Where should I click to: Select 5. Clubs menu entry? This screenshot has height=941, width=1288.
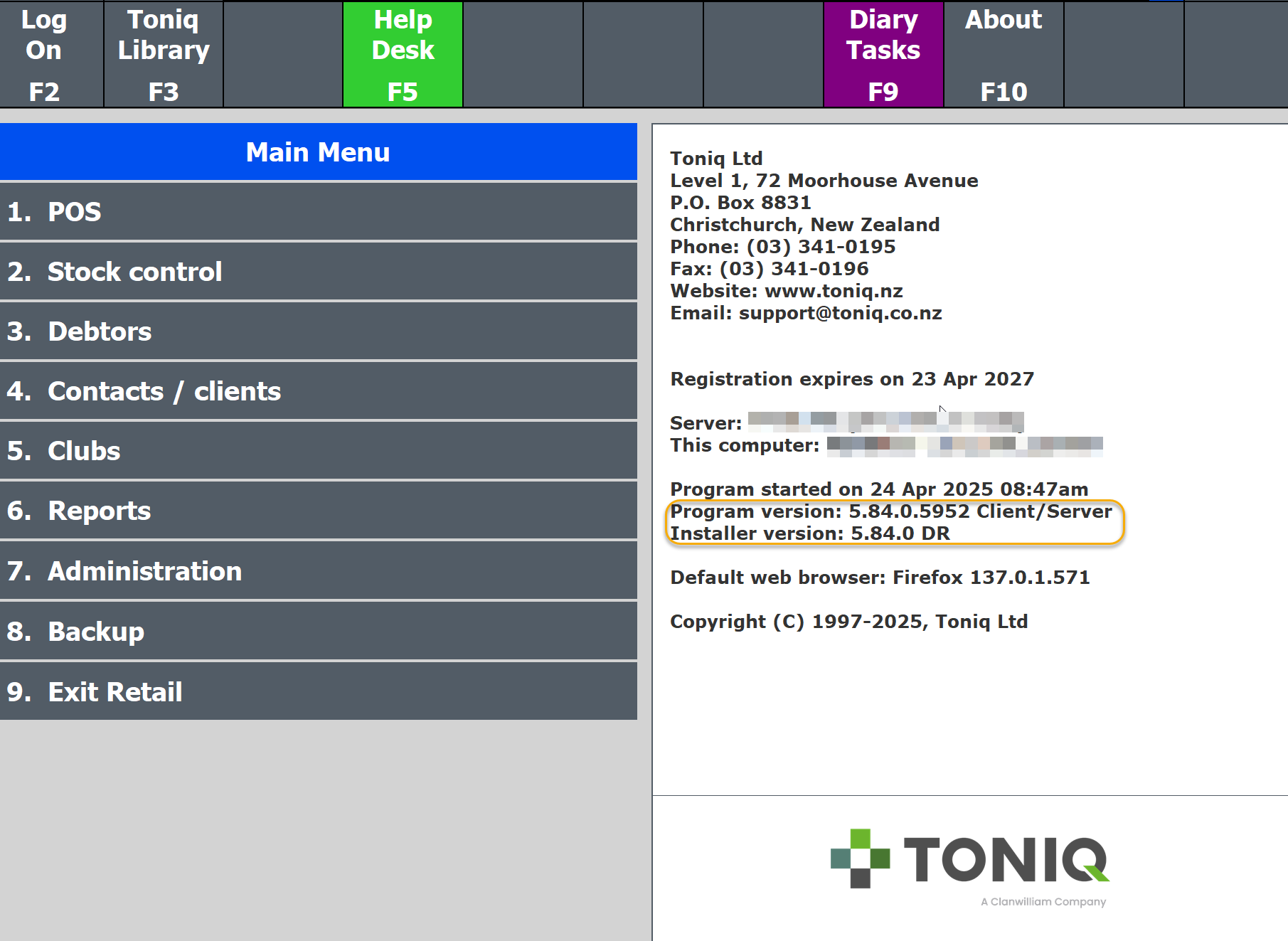(318, 451)
